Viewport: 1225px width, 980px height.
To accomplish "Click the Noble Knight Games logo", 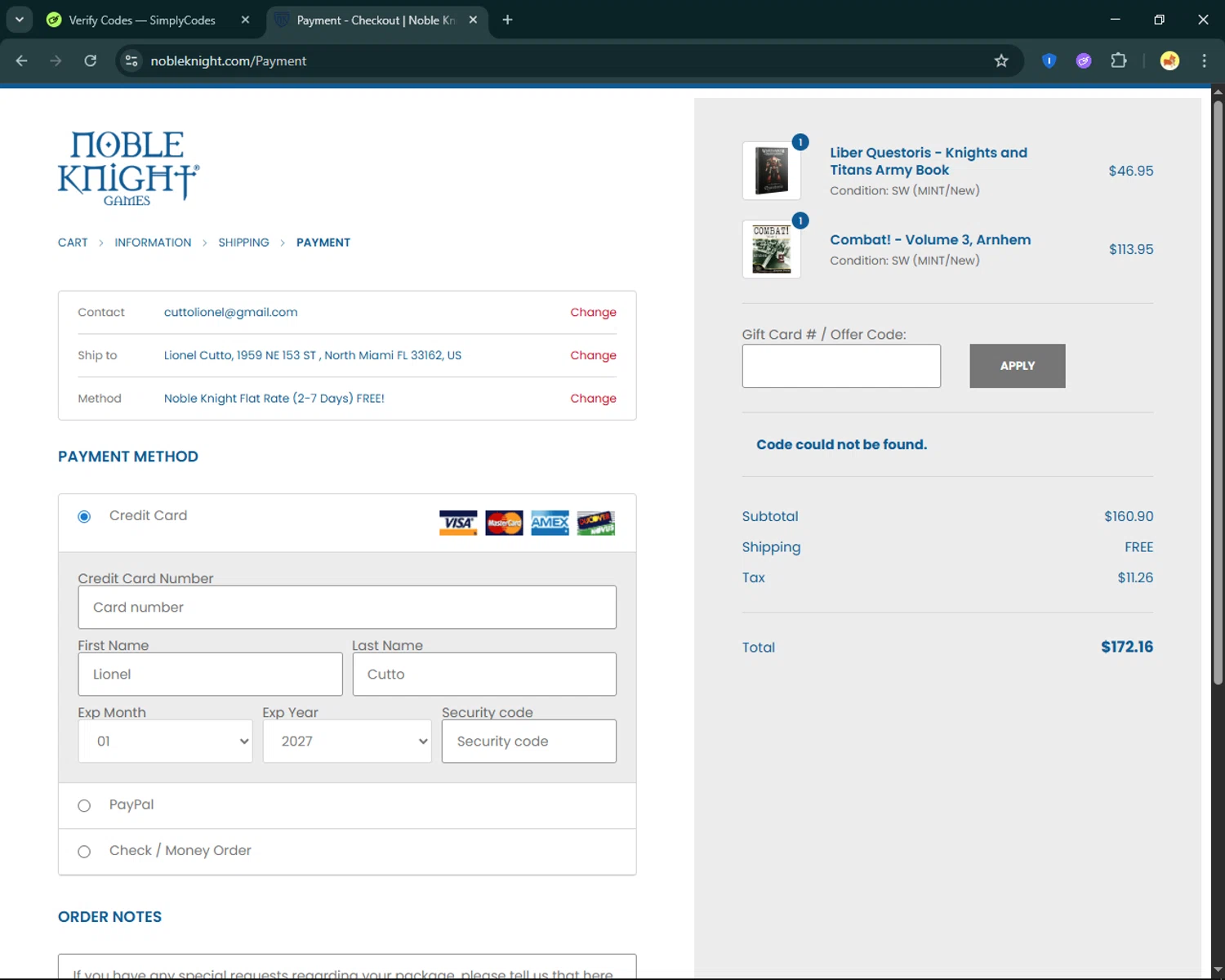I will [x=128, y=168].
